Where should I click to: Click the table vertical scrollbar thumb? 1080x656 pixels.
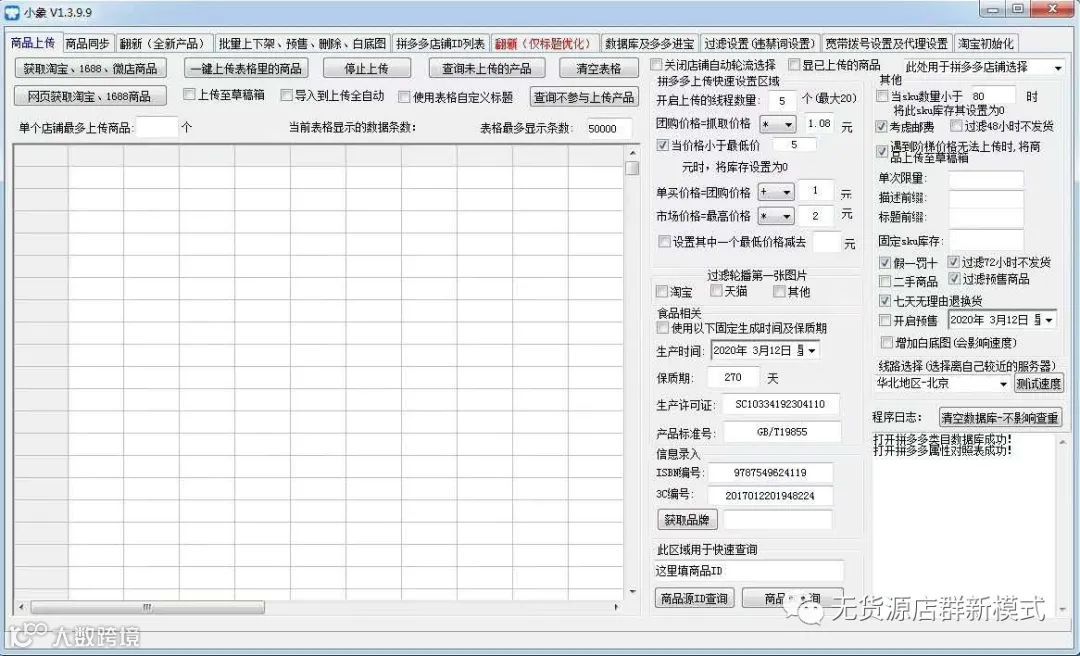pyautogui.click(x=632, y=167)
